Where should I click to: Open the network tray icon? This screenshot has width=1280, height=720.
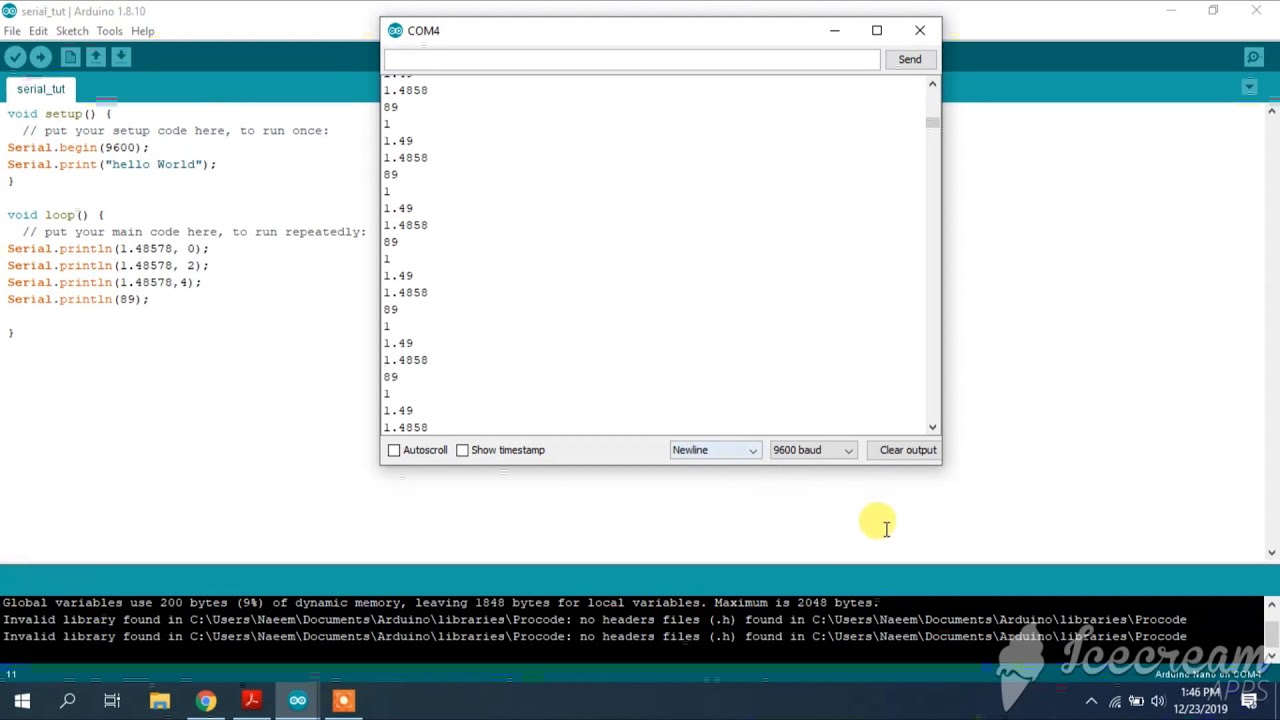[1115, 701]
